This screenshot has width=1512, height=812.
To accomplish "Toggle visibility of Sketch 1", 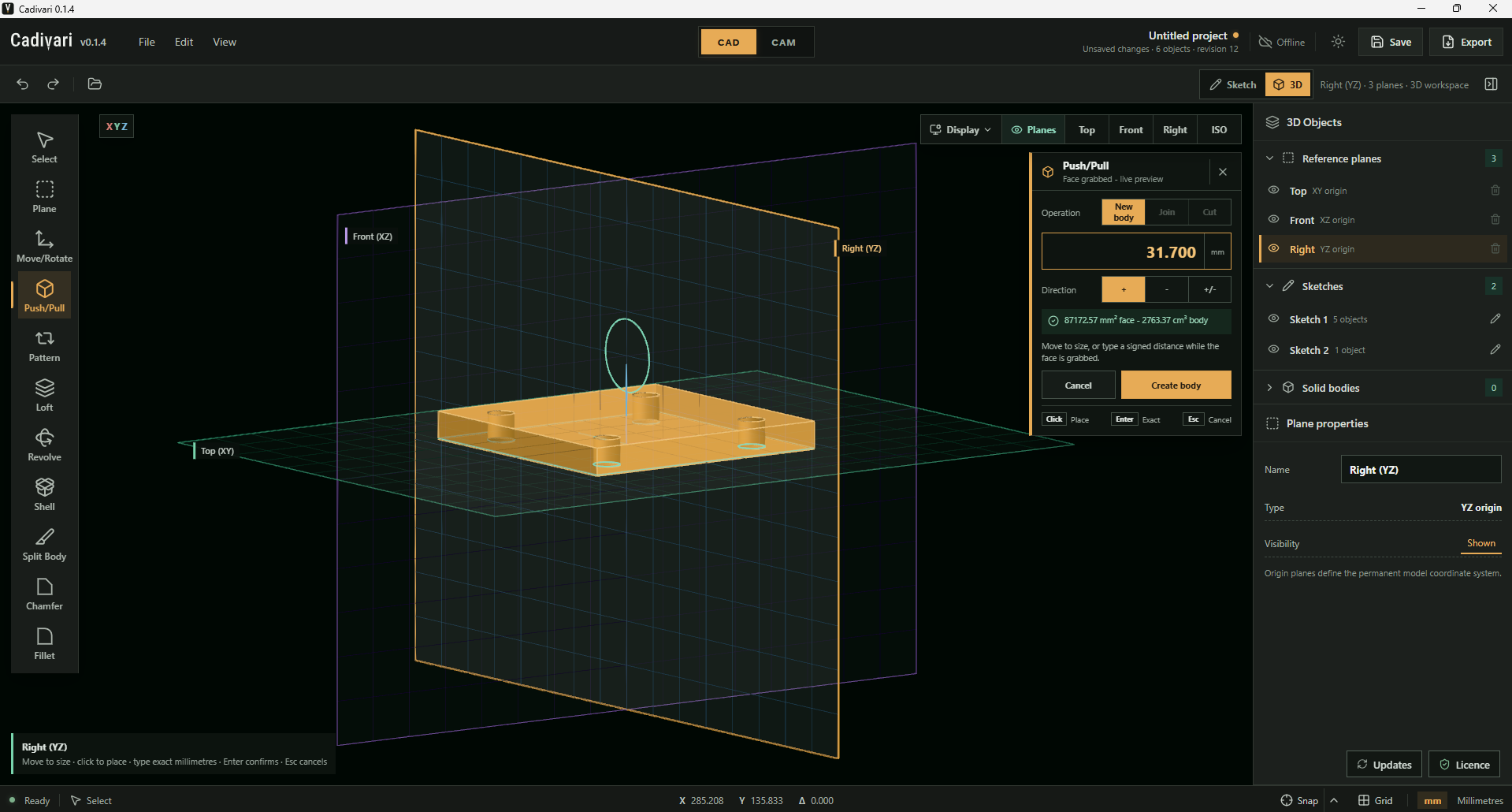I will pos(1273,318).
